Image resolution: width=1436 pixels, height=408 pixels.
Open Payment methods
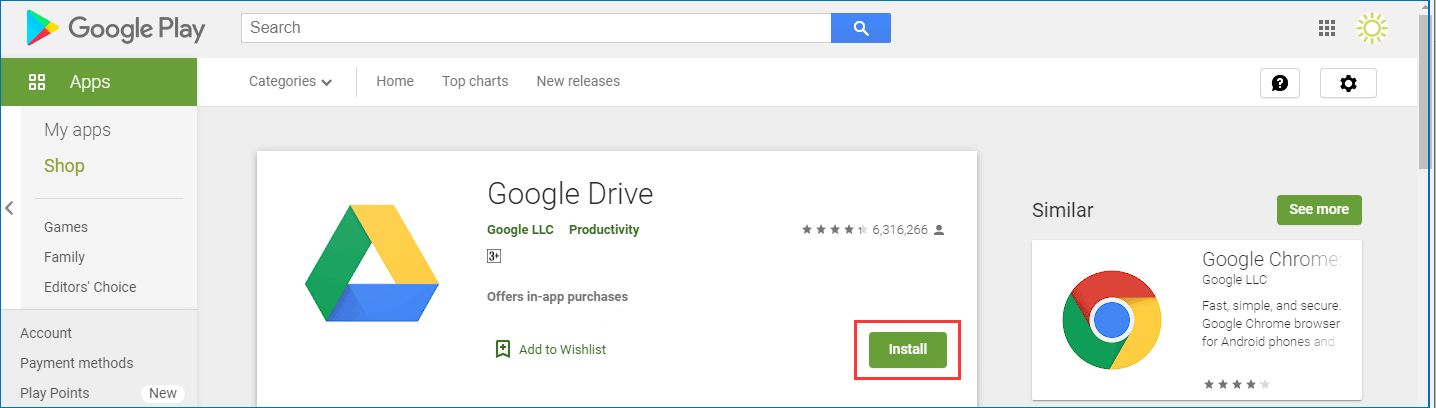coord(77,363)
